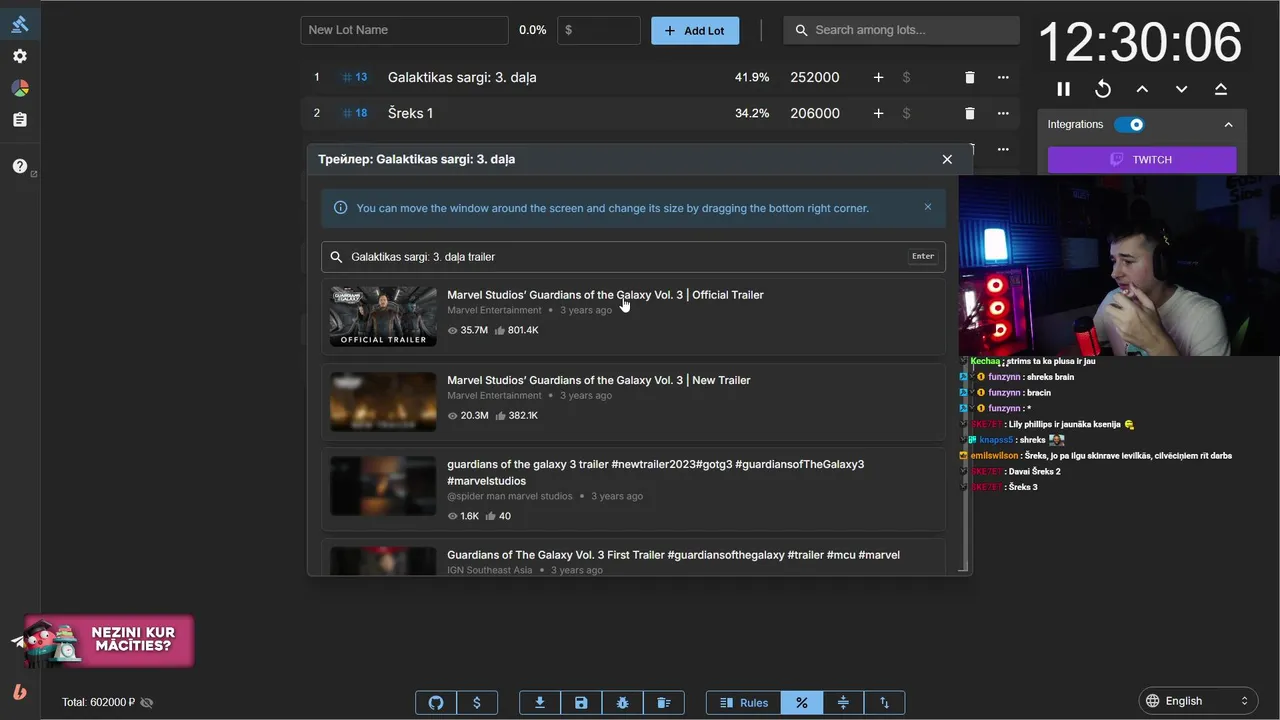Clear all lots with trash list icon

point(663,703)
